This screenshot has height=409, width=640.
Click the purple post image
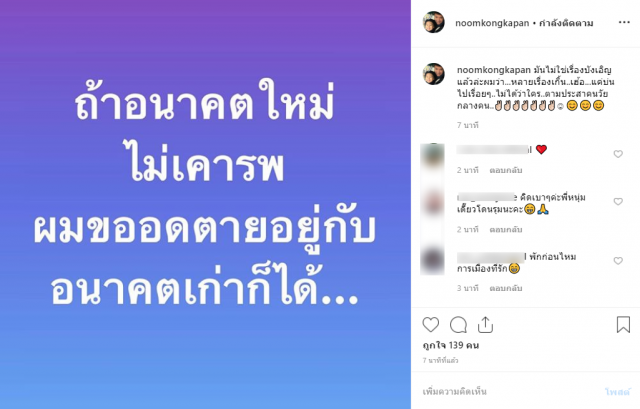pos(205,204)
